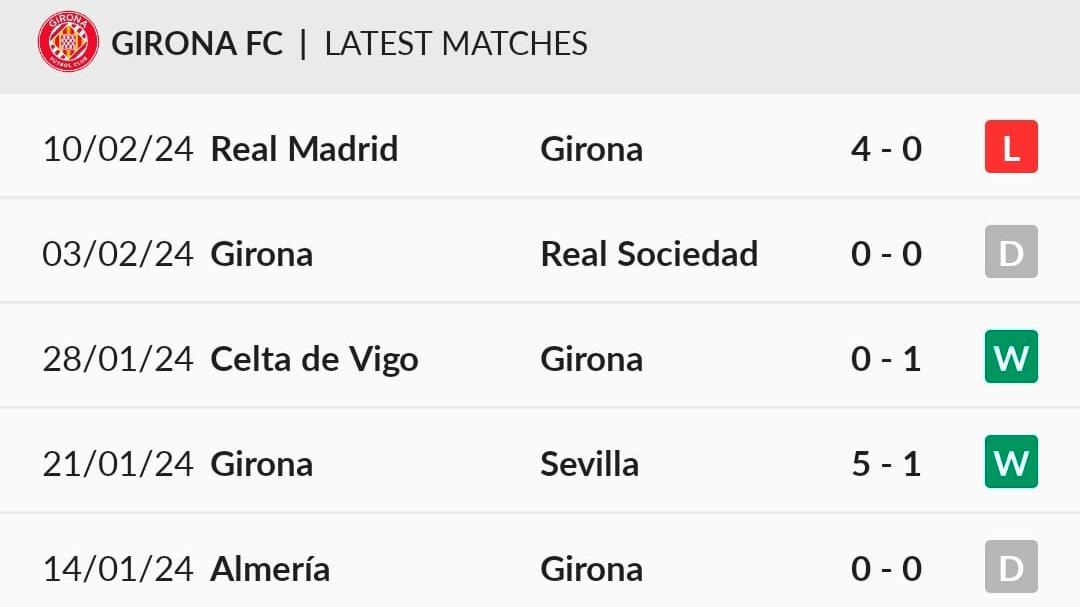Screen dimensions: 1080x607
Task: Click the red L loss badge
Action: 1011,147
